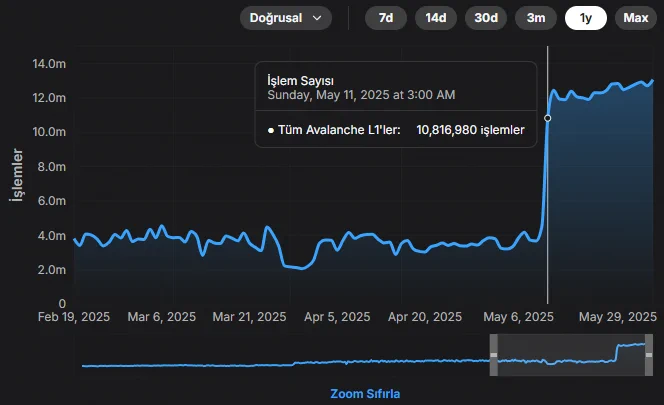Select the 14d time range
This screenshot has height=405, width=664.
point(436,18)
